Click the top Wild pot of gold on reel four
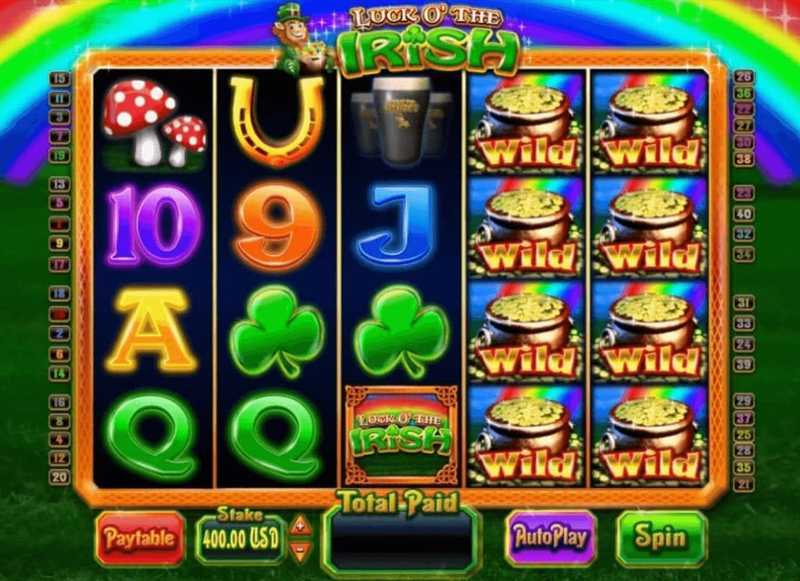 pyautogui.click(x=526, y=122)
